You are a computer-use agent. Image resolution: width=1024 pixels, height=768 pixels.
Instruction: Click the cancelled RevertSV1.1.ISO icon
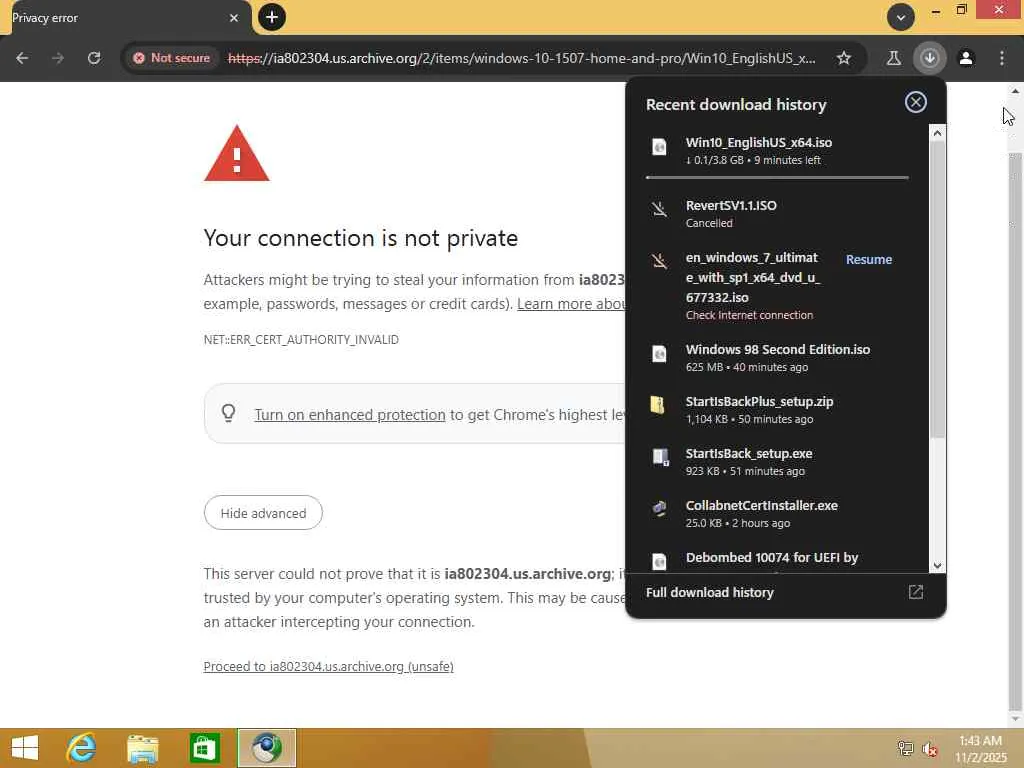(x=660, y=209)
